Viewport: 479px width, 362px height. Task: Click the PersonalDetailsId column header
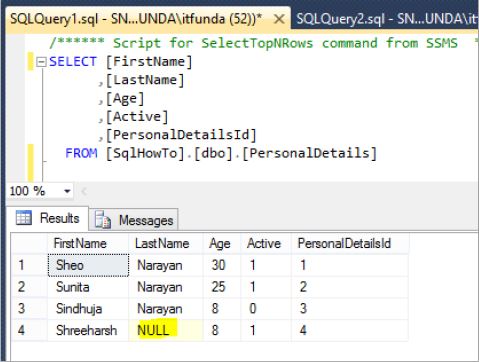(x=350, y=243)
